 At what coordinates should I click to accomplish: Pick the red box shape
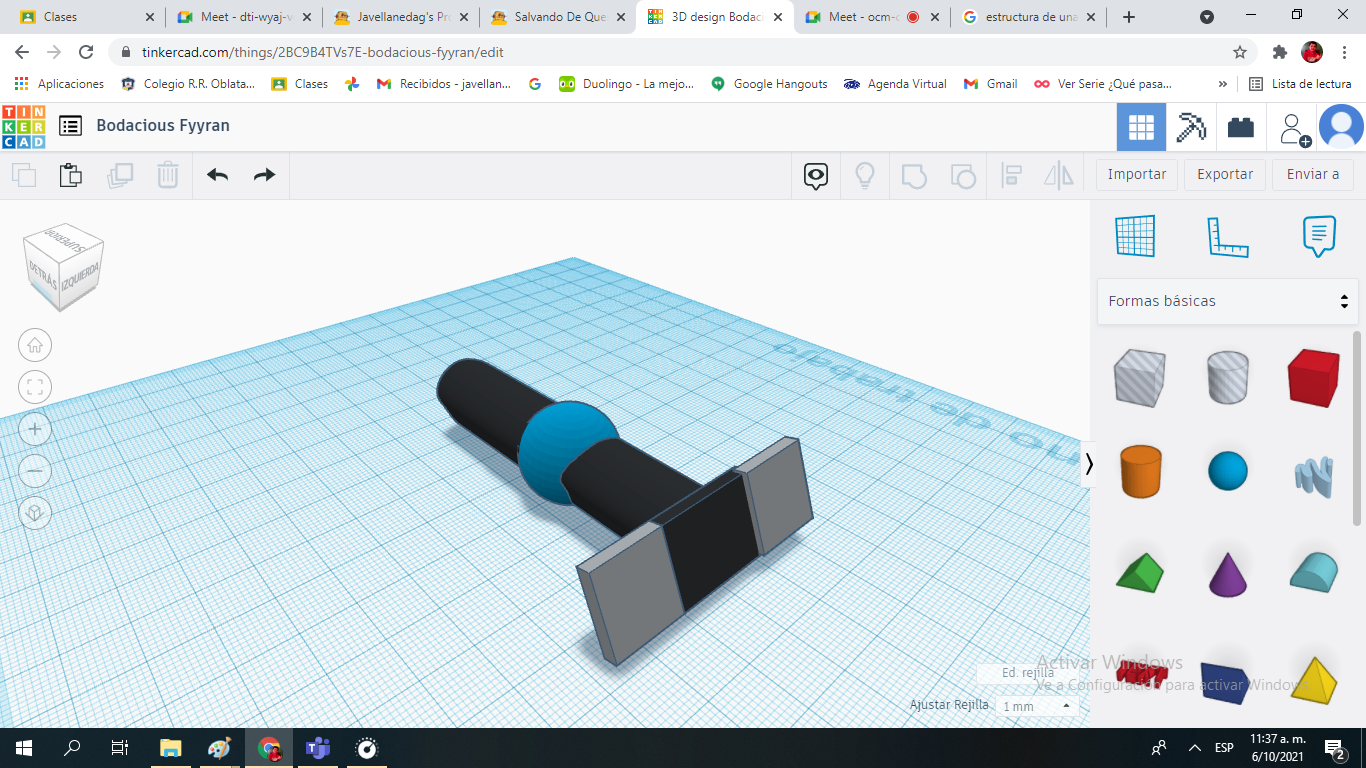(x=1313, y=377)
